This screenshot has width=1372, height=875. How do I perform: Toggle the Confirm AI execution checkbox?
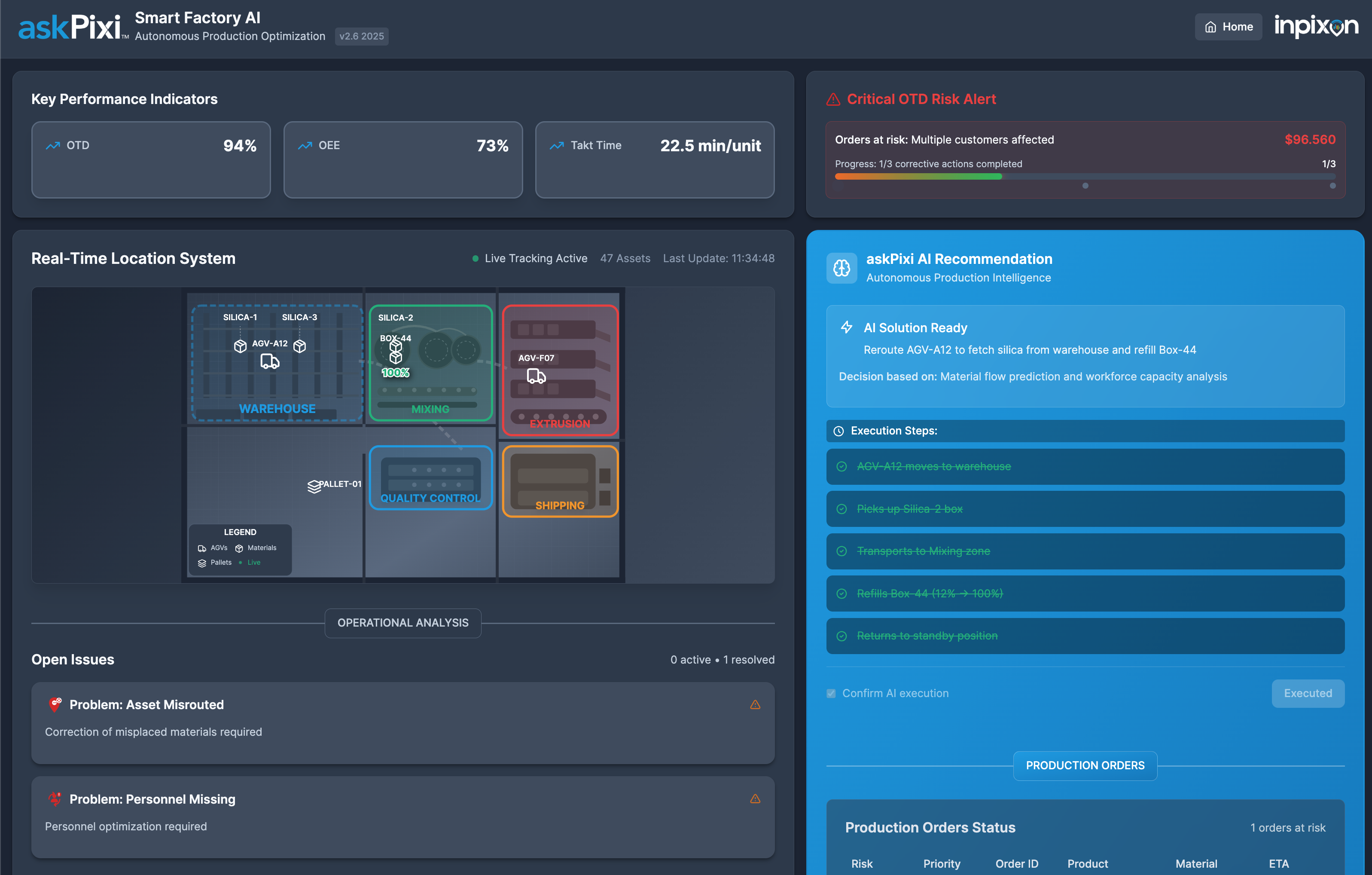pos(831,693)
